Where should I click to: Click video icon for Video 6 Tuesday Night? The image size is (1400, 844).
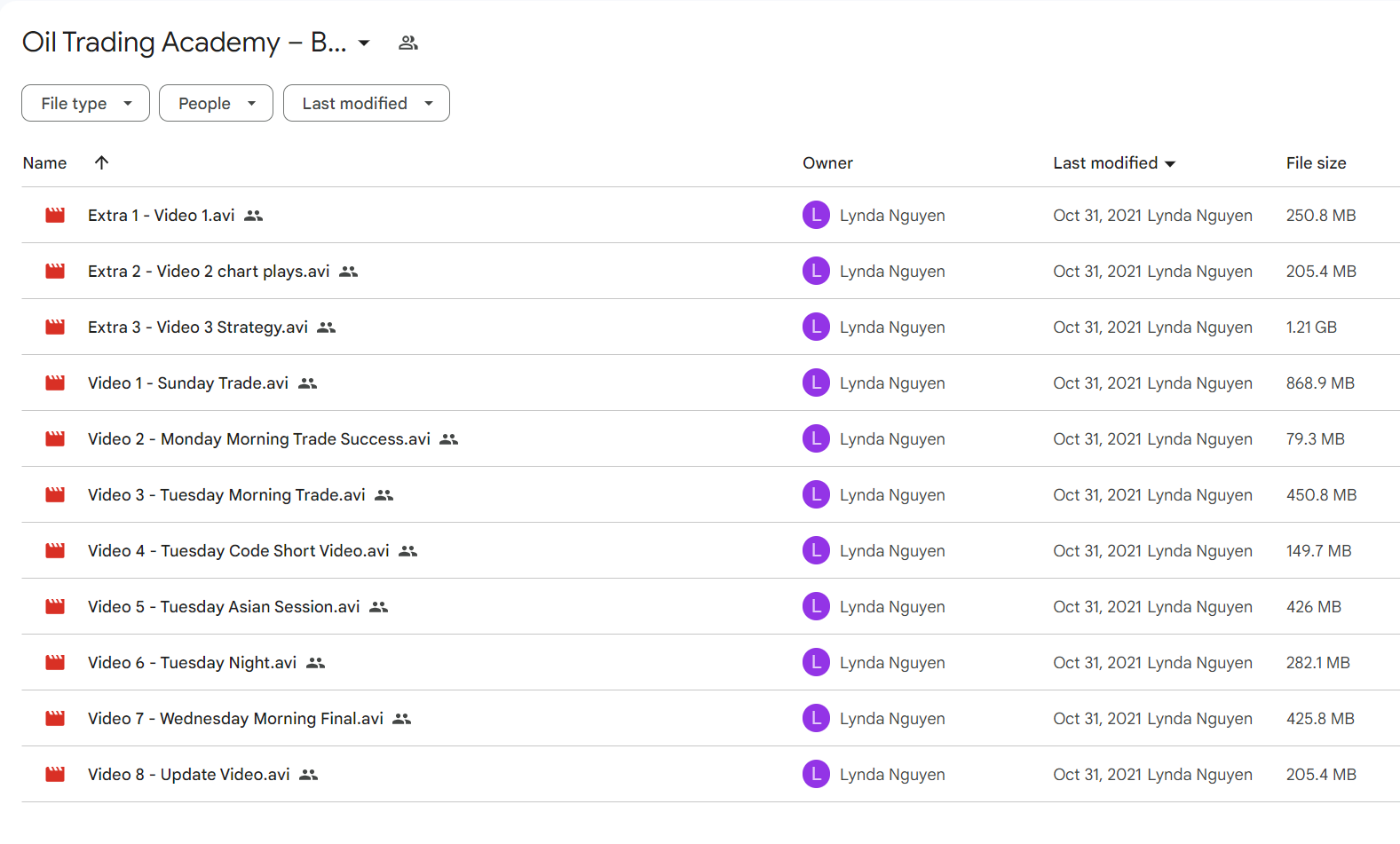pyautogui.click(x=55, y=662)
